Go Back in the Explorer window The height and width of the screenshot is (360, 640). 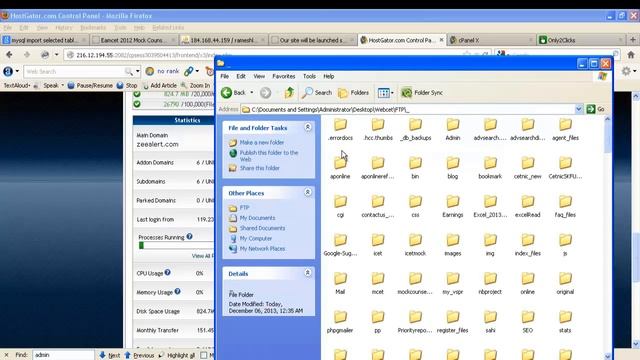[233, 93]
